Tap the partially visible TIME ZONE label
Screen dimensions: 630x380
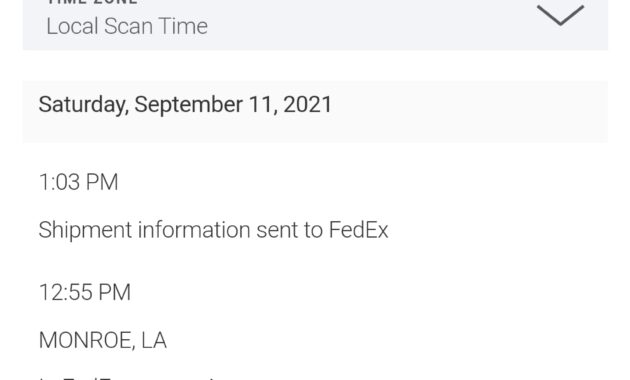92,2
